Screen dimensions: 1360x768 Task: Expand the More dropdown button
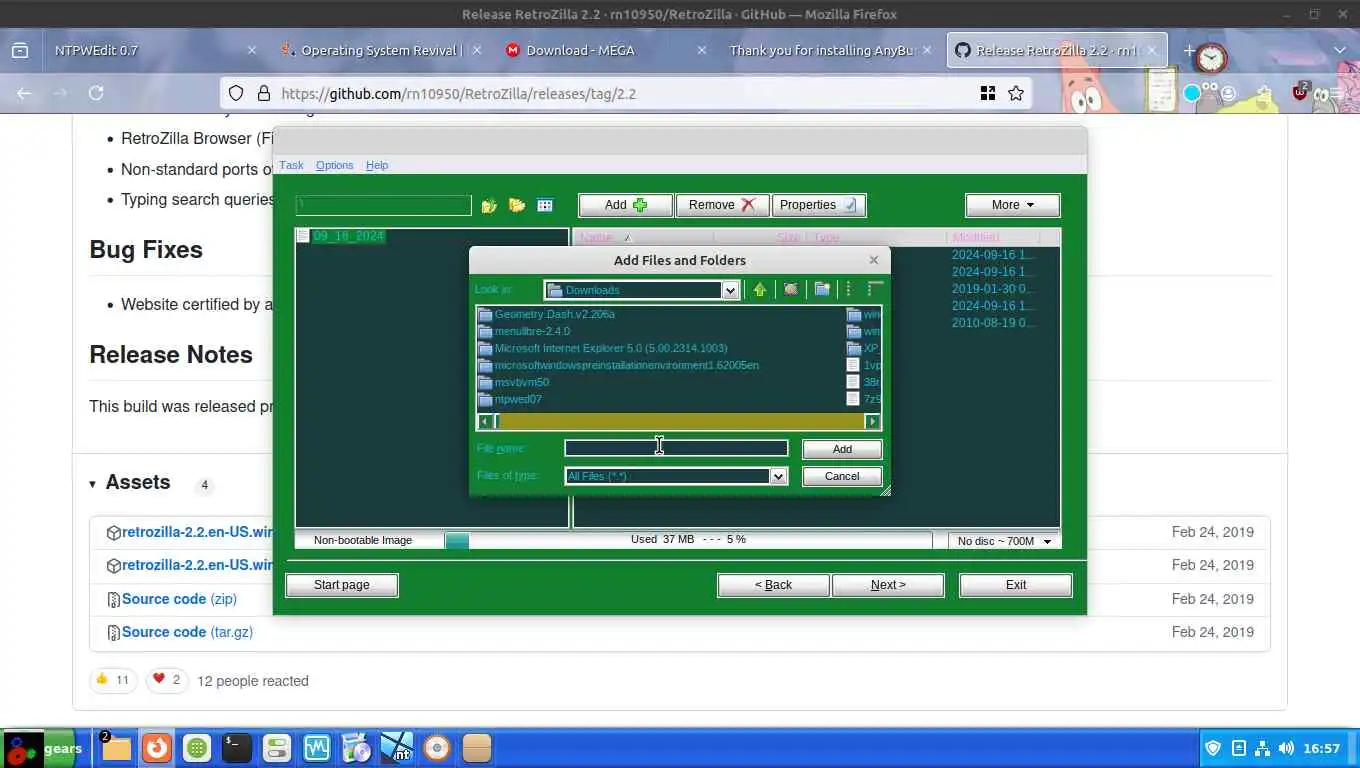1012,205
